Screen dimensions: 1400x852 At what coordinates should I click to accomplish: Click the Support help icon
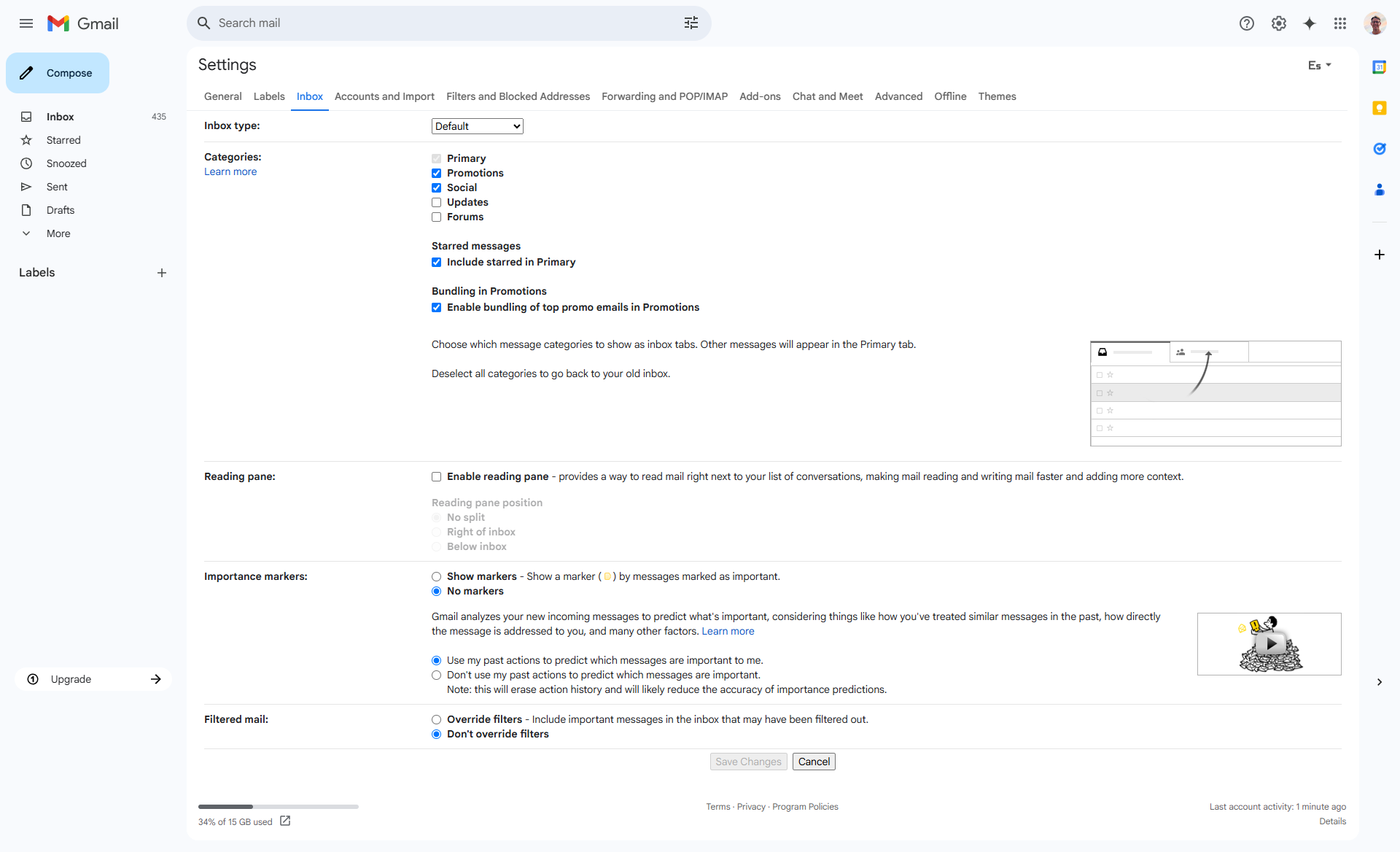[1247, 23]
